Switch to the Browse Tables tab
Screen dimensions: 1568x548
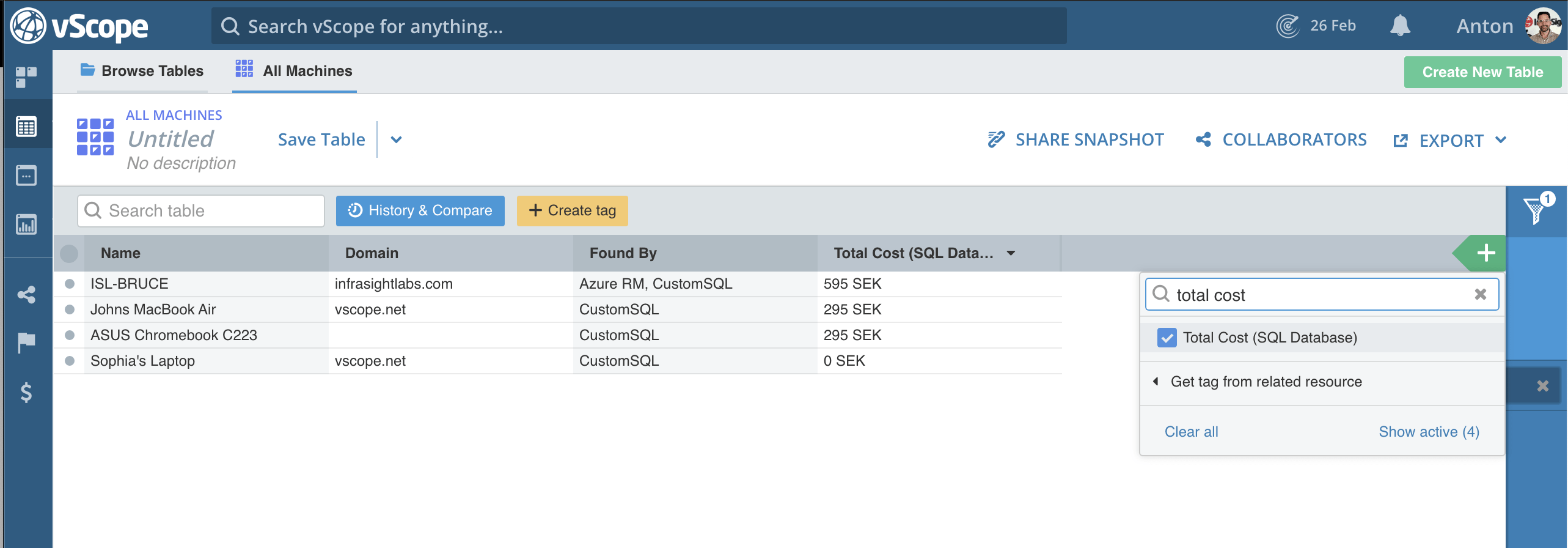point(142,71)
